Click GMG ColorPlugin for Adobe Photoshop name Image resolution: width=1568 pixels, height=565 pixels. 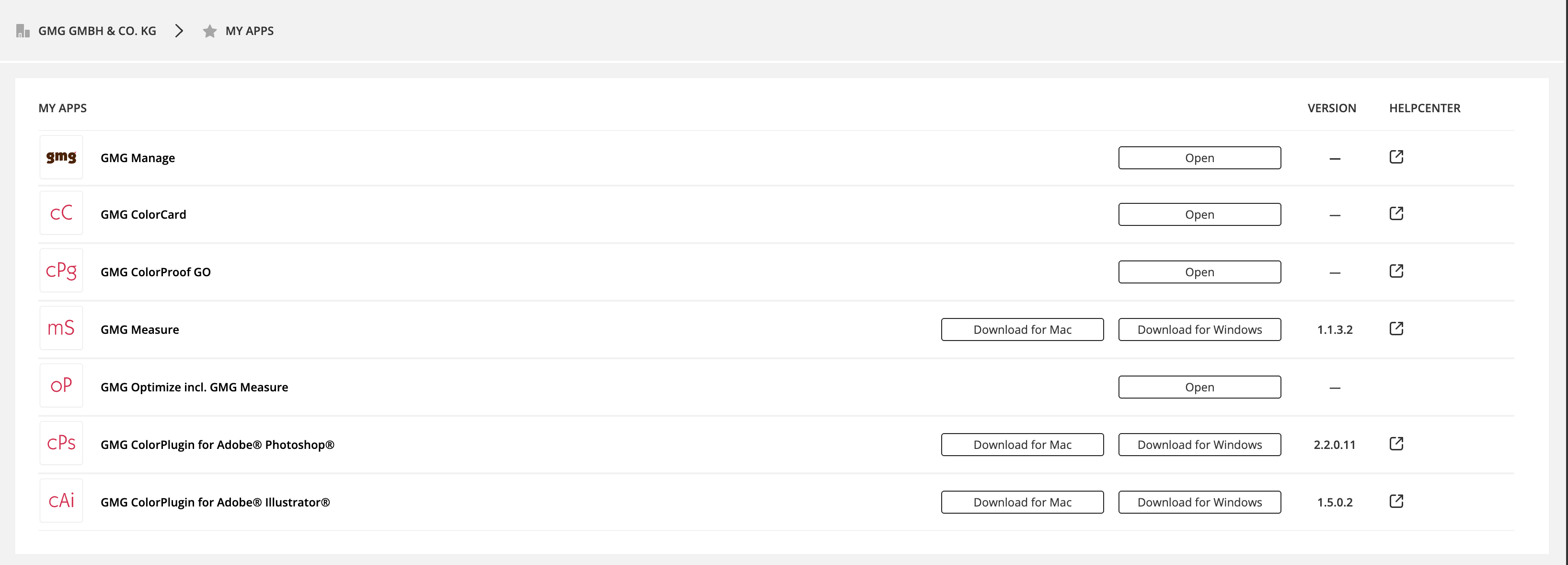click(x=217, y=445)
